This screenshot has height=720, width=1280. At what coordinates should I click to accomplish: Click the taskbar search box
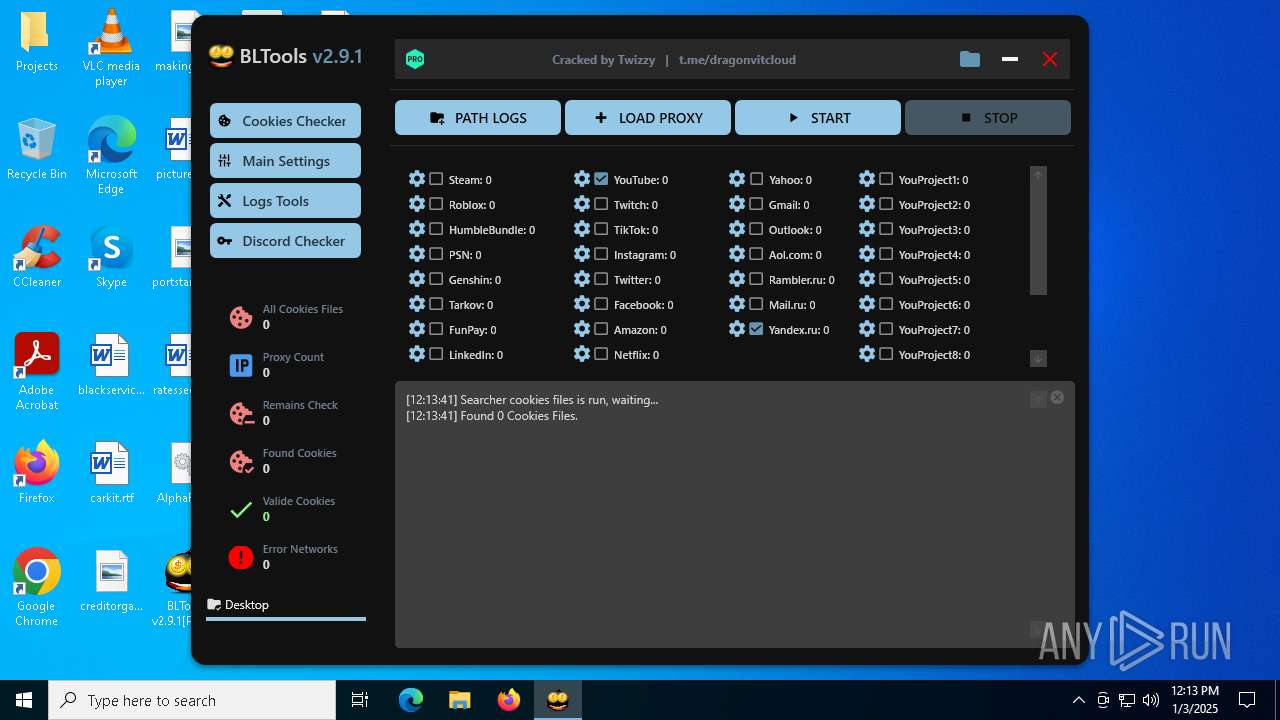(x=192, y=700)
